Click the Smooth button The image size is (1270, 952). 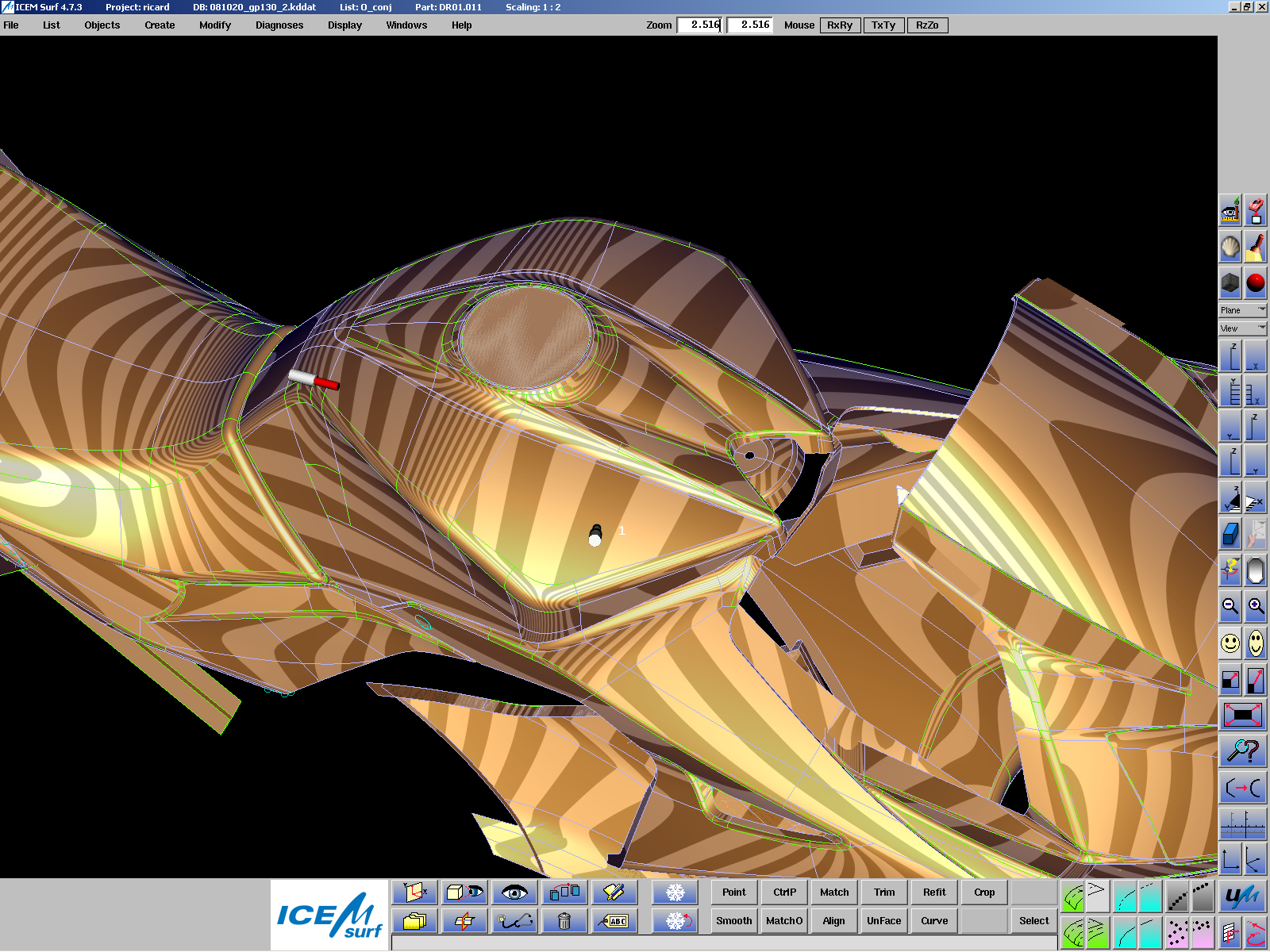point(733,921)
